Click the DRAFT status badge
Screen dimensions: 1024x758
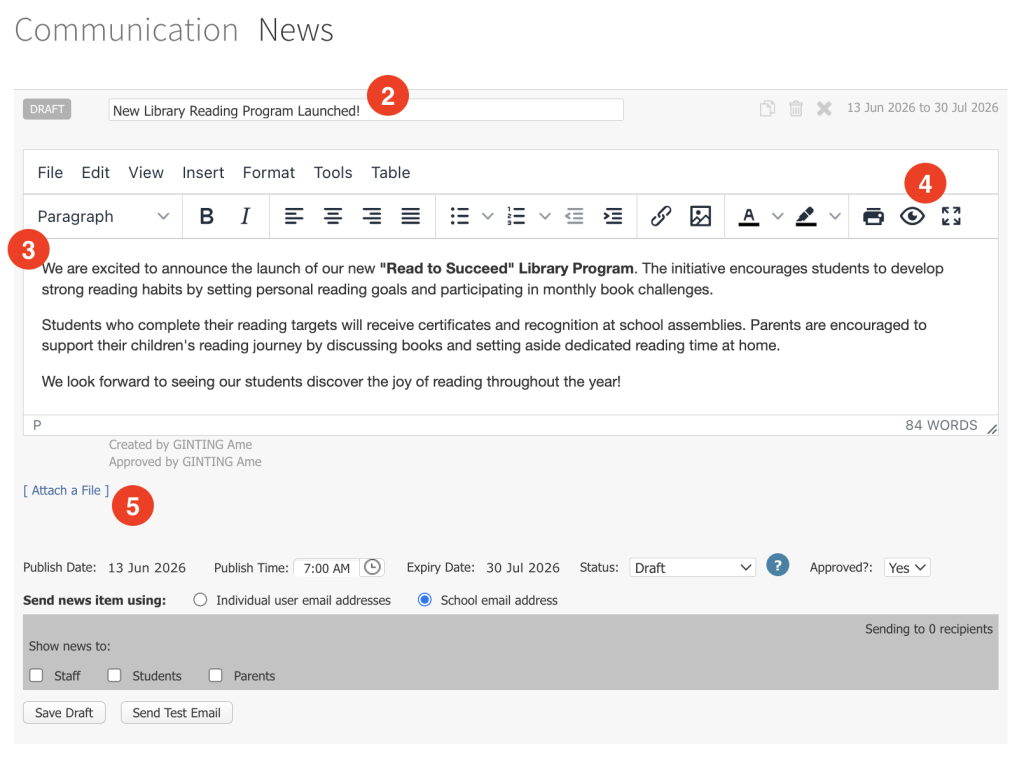pos(47,109)
